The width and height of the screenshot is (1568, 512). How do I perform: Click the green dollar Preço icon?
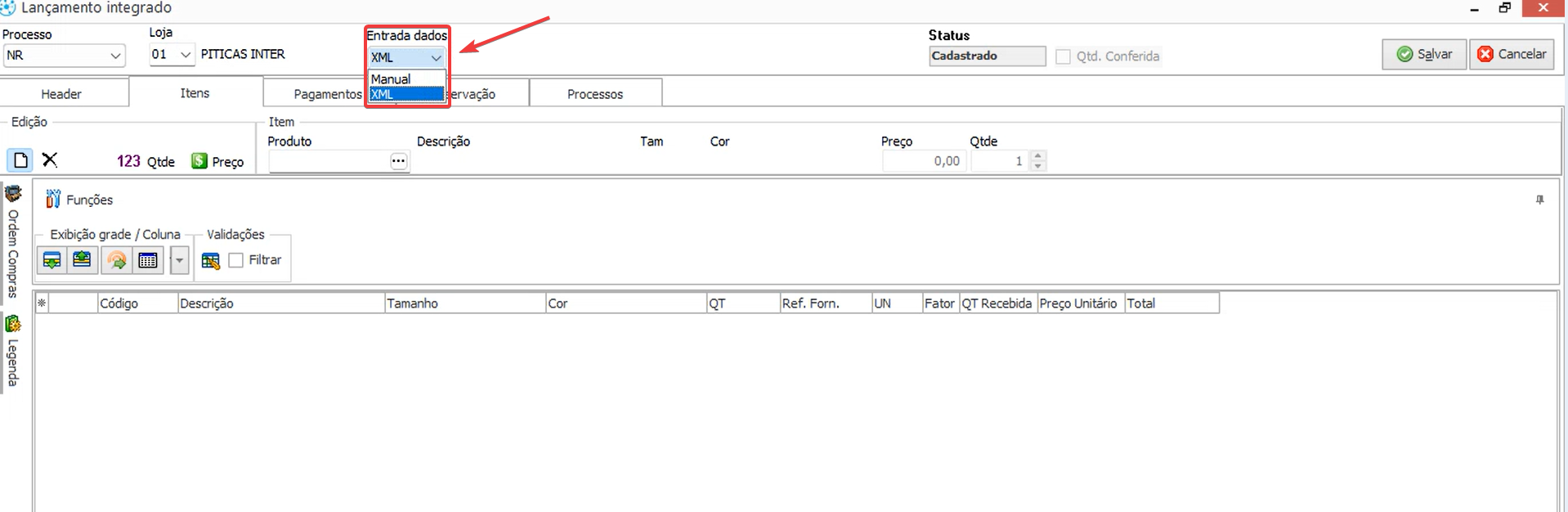[199, 161]
